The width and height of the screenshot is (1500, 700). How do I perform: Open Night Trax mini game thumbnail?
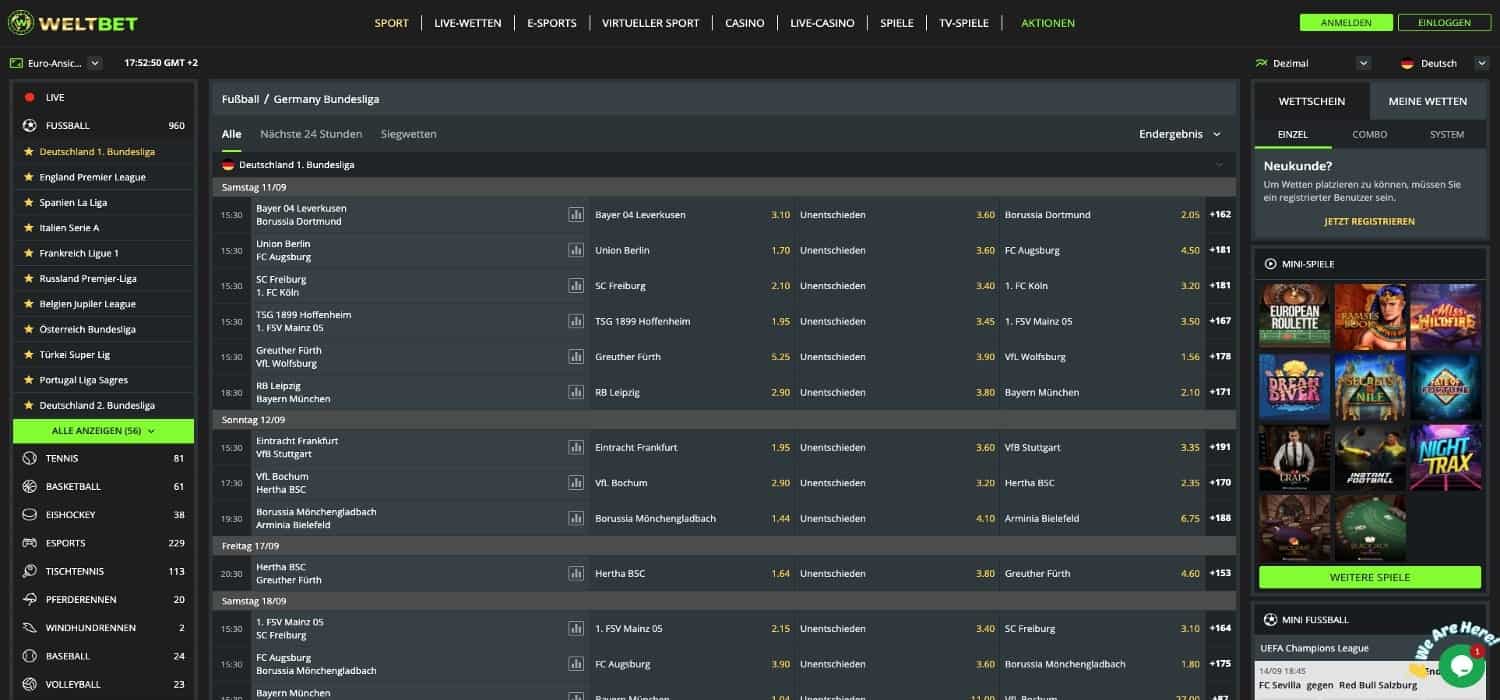(x=1445, y=457)
